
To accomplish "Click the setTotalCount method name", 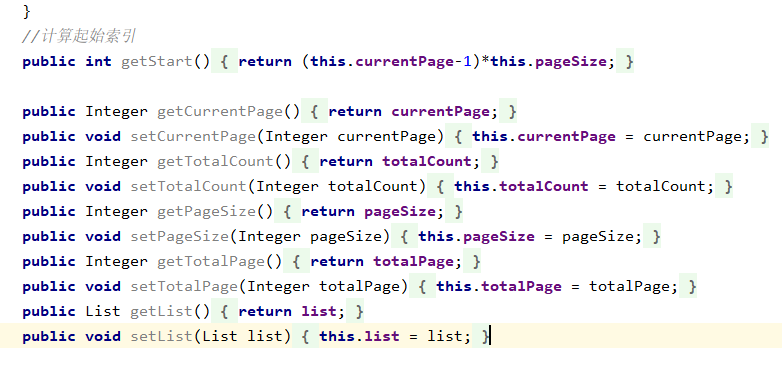I will (189, 186).
